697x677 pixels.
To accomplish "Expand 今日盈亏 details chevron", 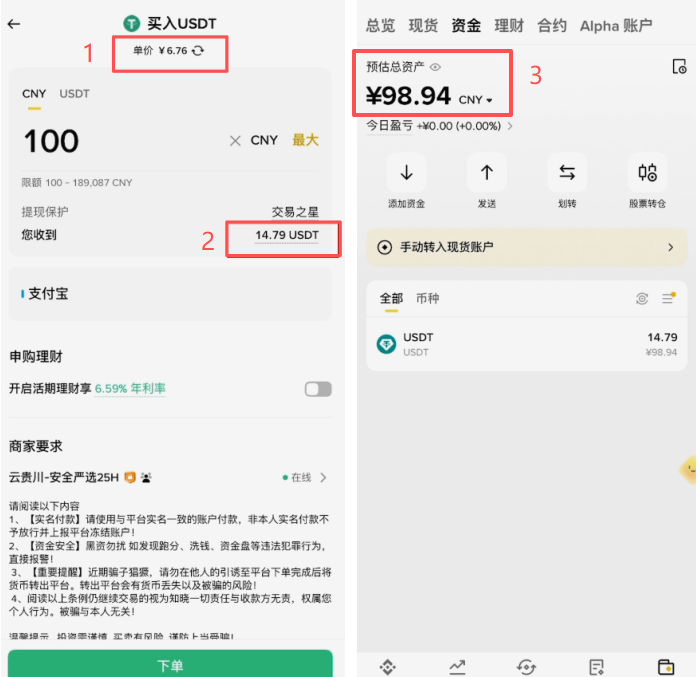I will pos(510,126).
